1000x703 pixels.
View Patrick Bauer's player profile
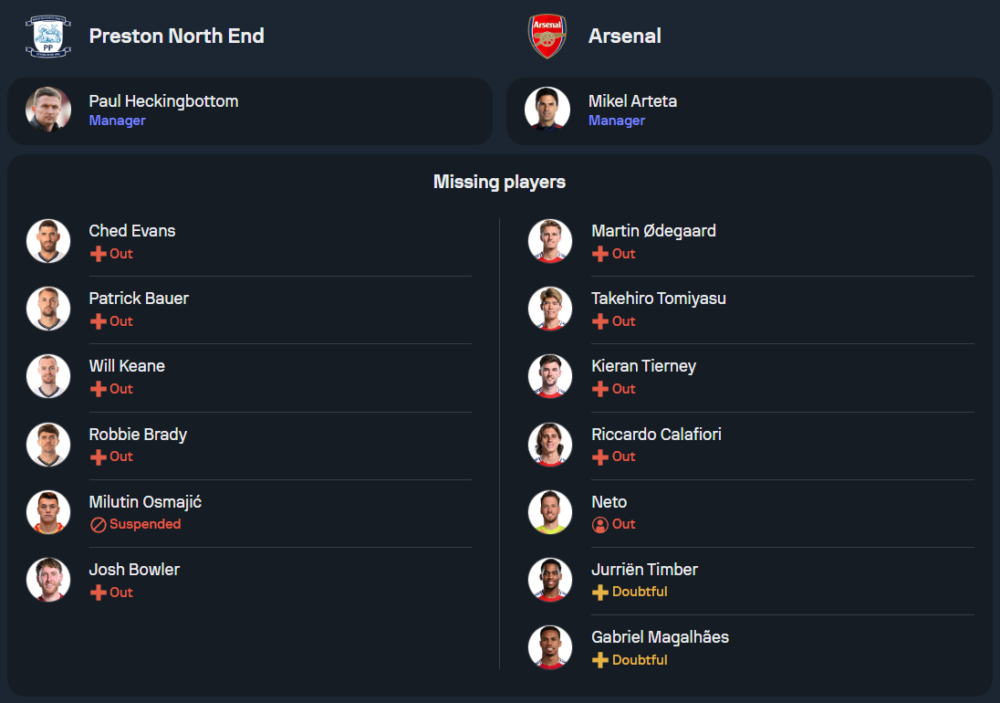[138, 298]
